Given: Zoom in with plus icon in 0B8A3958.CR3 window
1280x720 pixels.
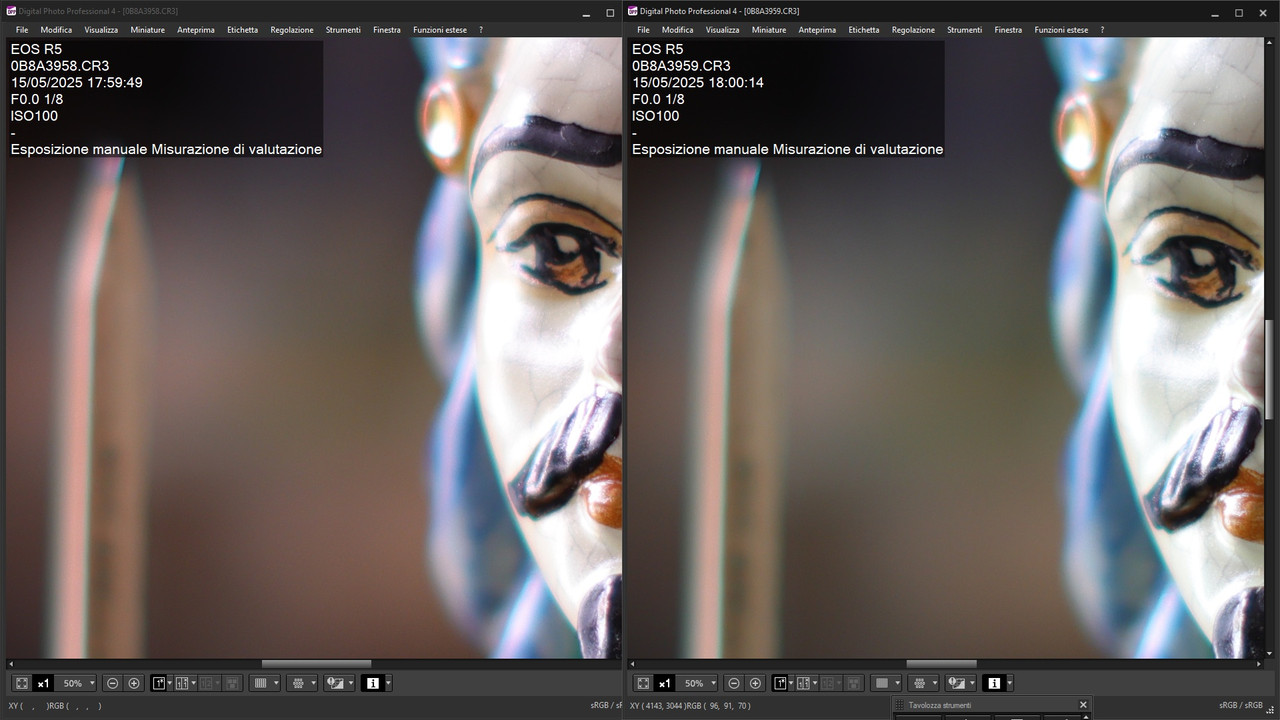Looking at the screenshot, I should pos(134,683).
